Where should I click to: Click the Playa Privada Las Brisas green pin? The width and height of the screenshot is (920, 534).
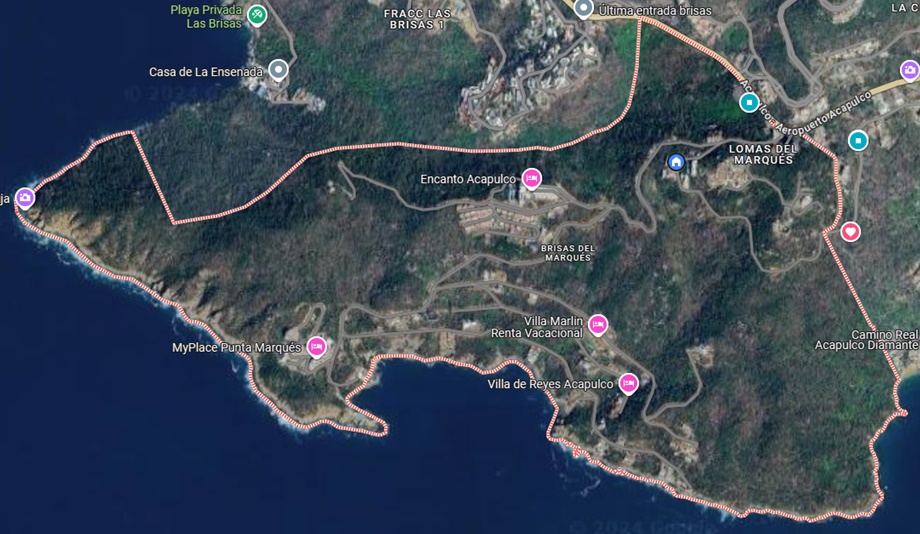(x=256, y=15)
